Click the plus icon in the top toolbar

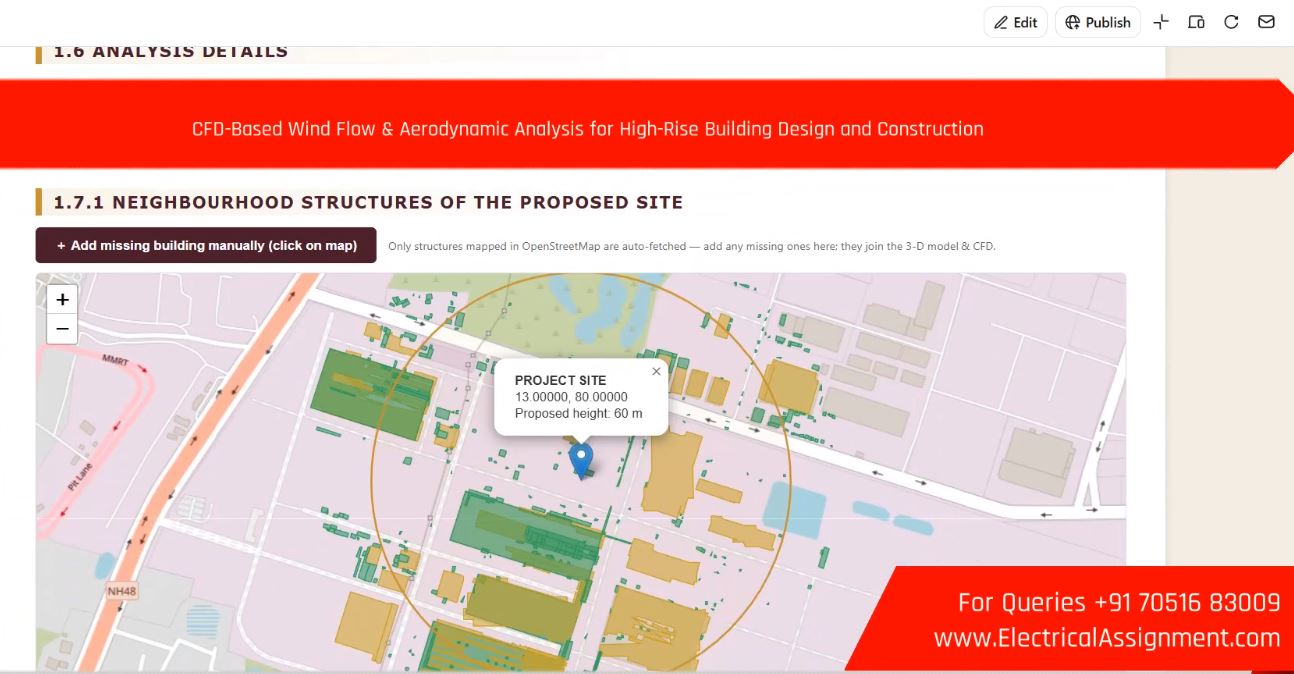[1161, 22]
